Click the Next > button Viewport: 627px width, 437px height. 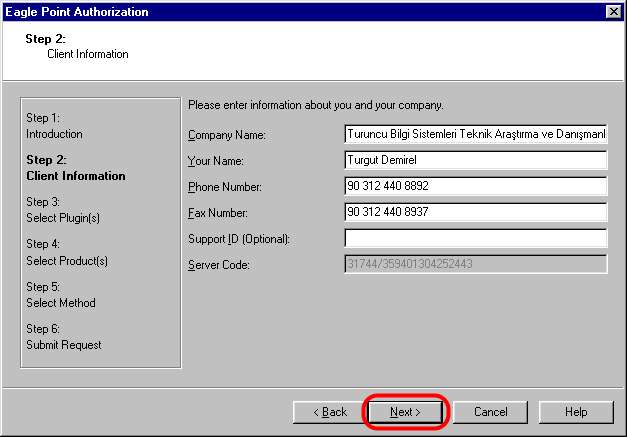(405, 412)
